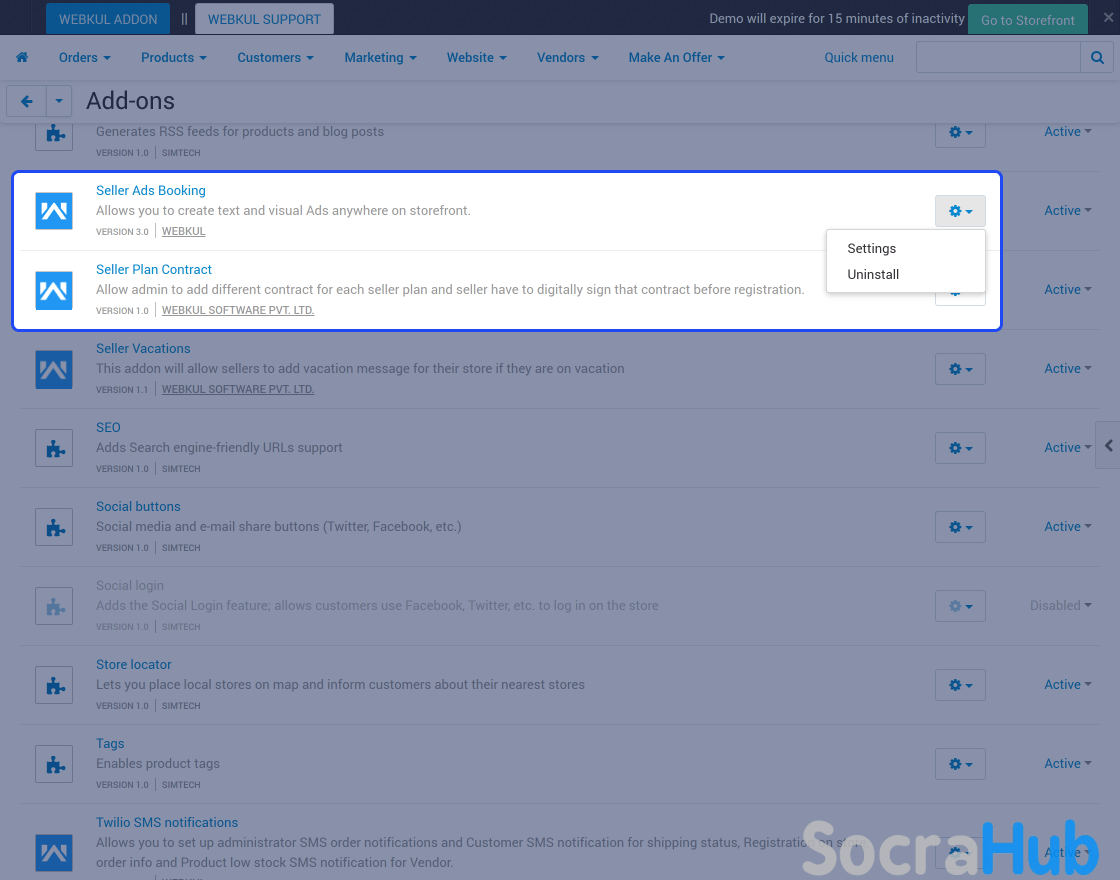The width and height of the screenshot is (1120, 880).
Task: Open gear menu for Tags add-on
Action: point(960,764)
